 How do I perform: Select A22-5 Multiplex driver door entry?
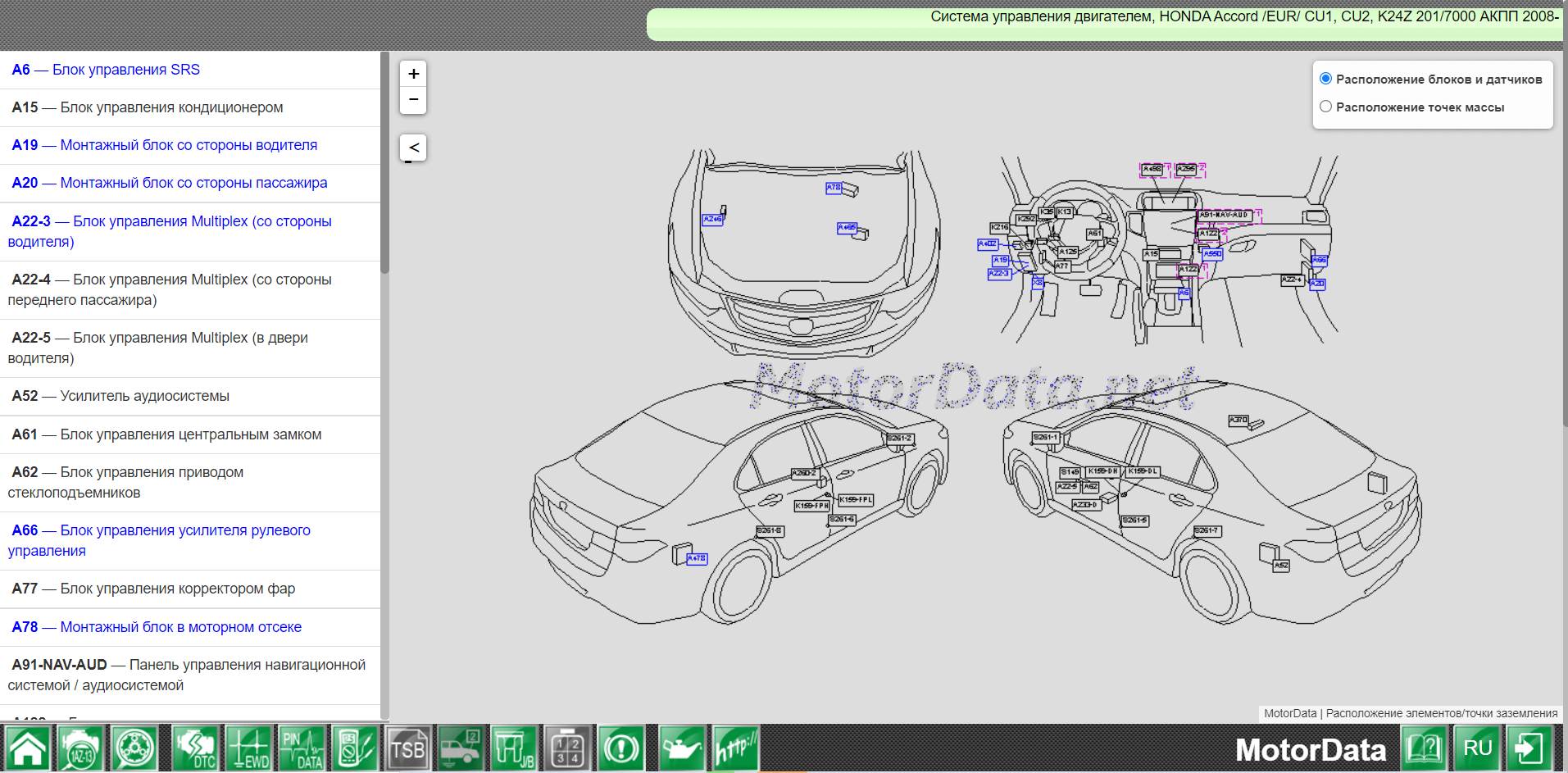(x=190, y=348)
